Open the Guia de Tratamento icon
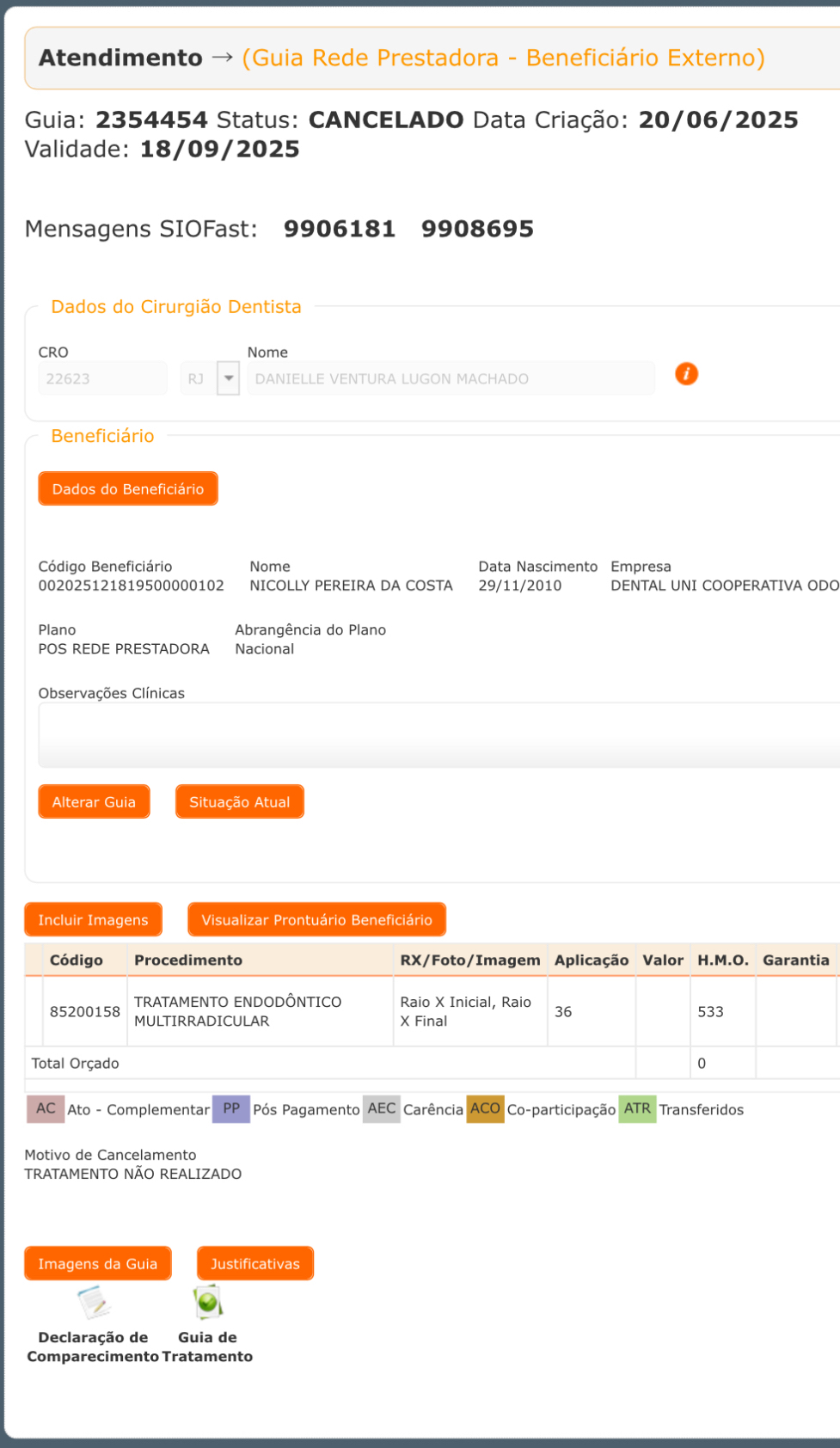840x1448 pixels. tap(207, 1304)
